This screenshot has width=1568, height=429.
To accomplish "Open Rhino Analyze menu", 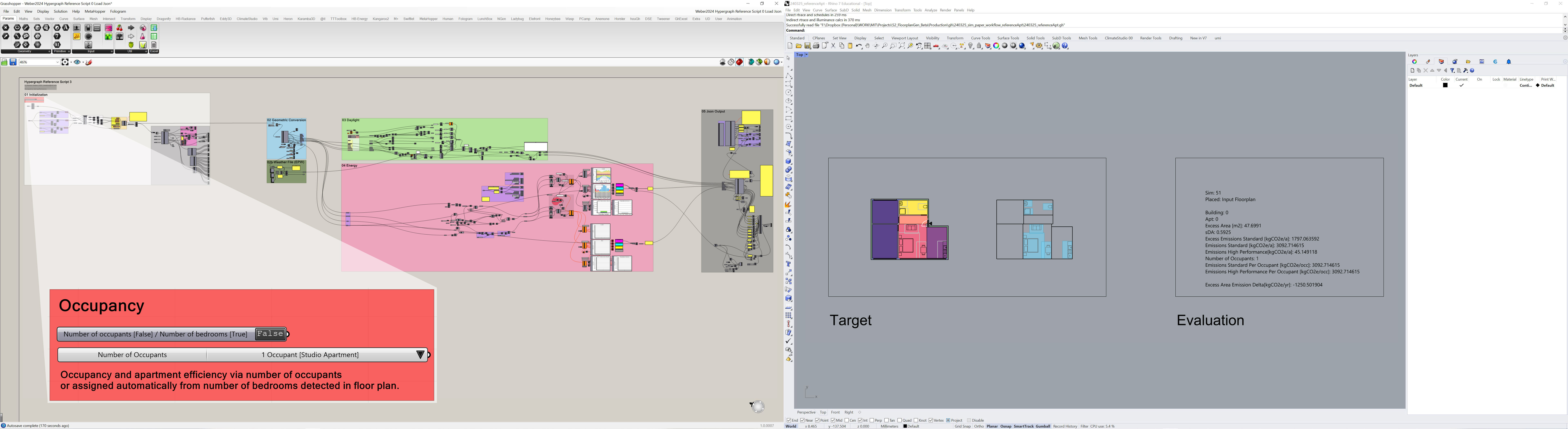I will pyautogui.click(x=931, y=10).
